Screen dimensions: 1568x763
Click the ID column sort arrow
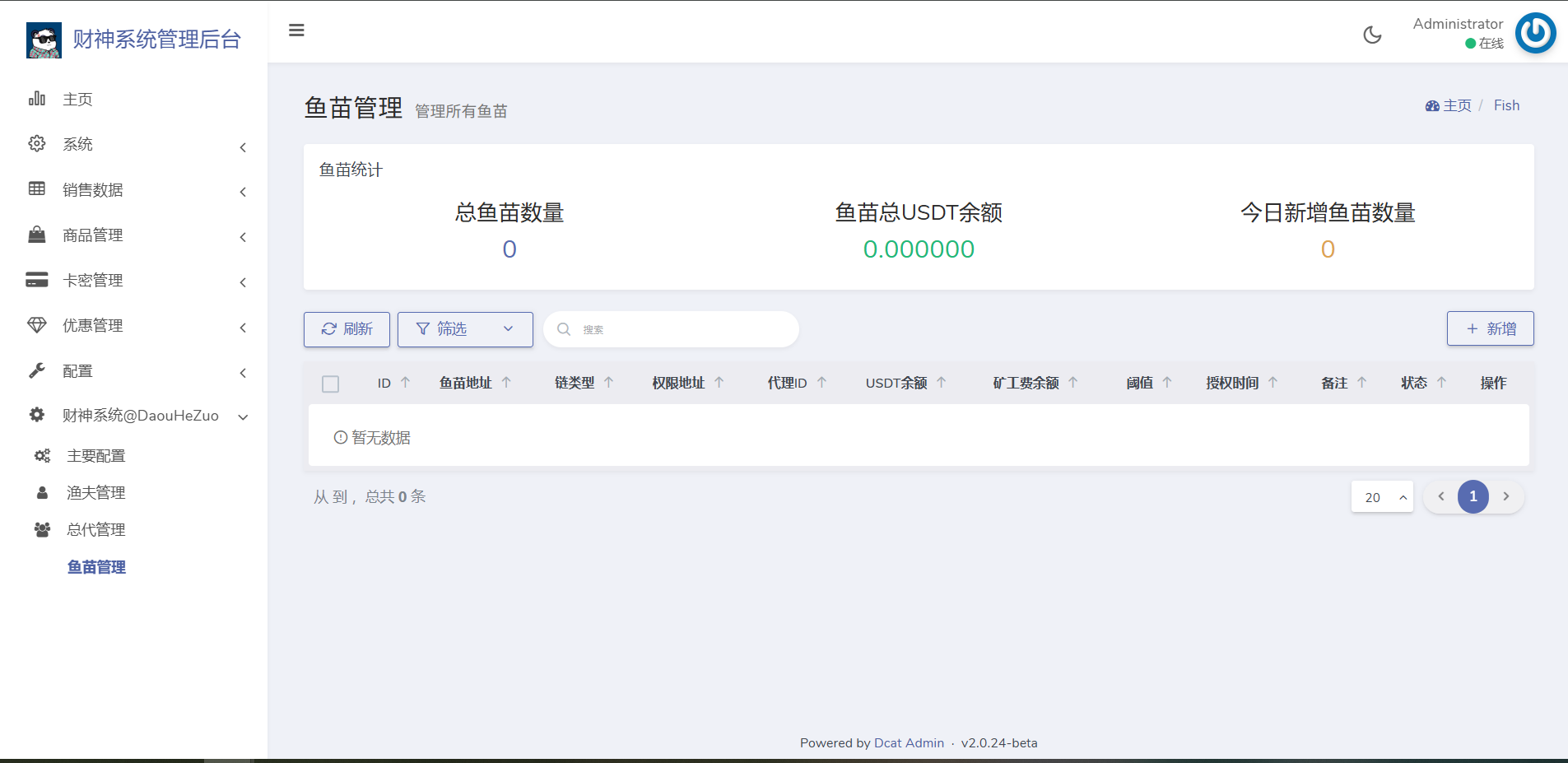point(405,383)
